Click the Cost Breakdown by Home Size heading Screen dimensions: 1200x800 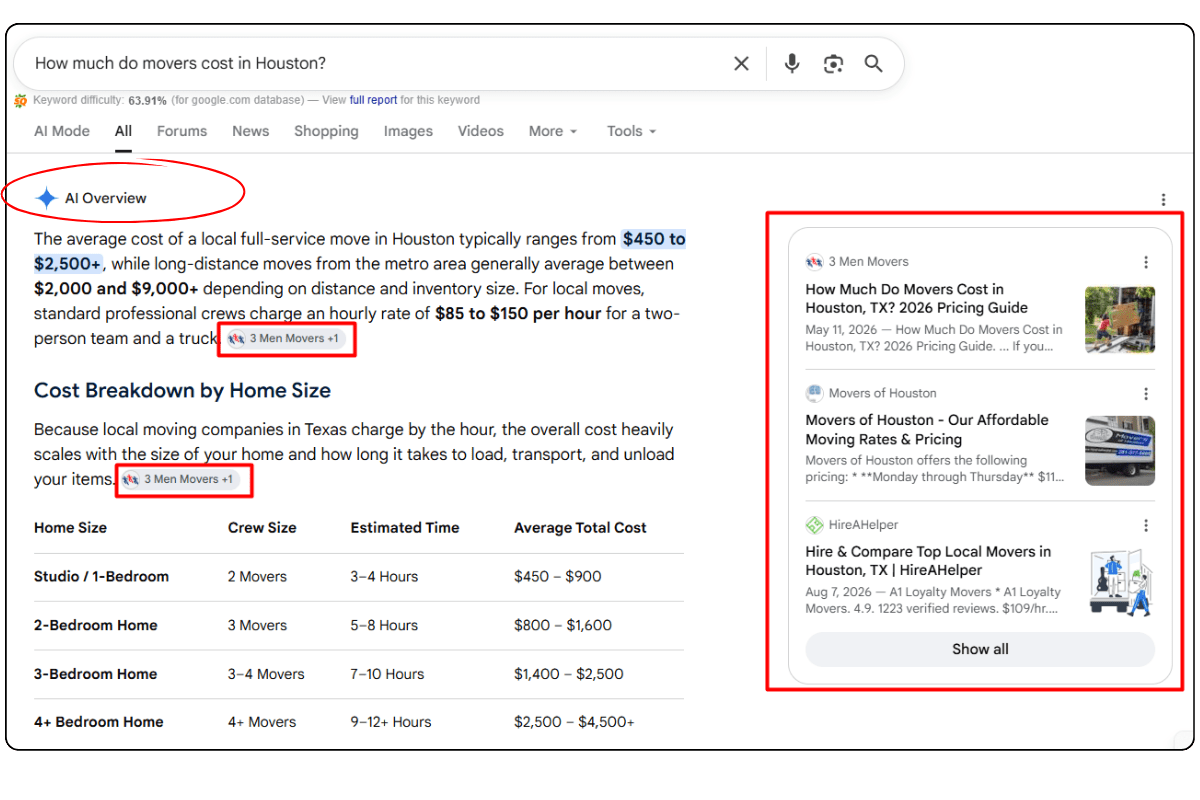click(182, 391)
